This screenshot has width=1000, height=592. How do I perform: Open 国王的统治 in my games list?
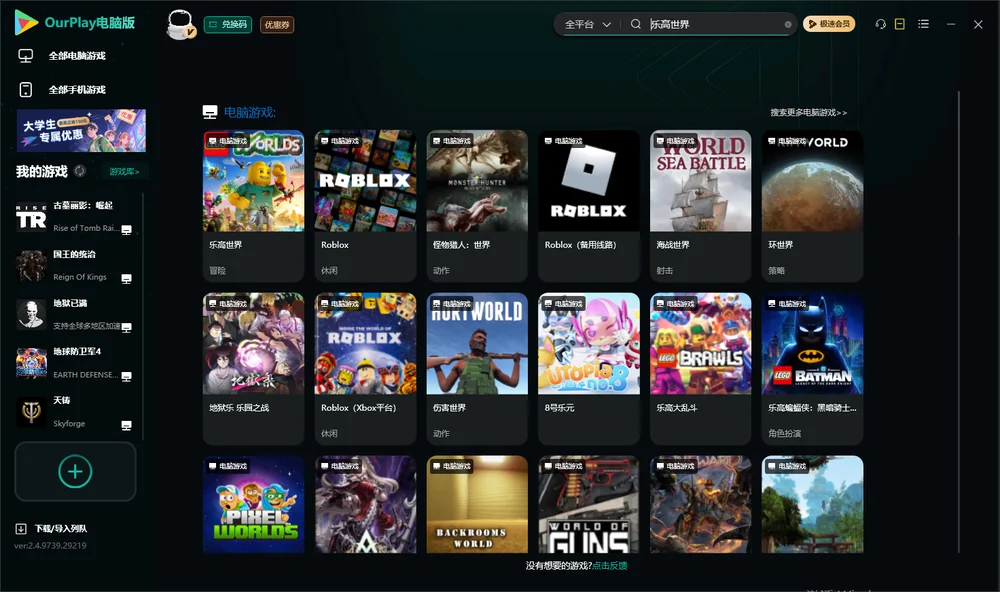click(x=75, y=265)
